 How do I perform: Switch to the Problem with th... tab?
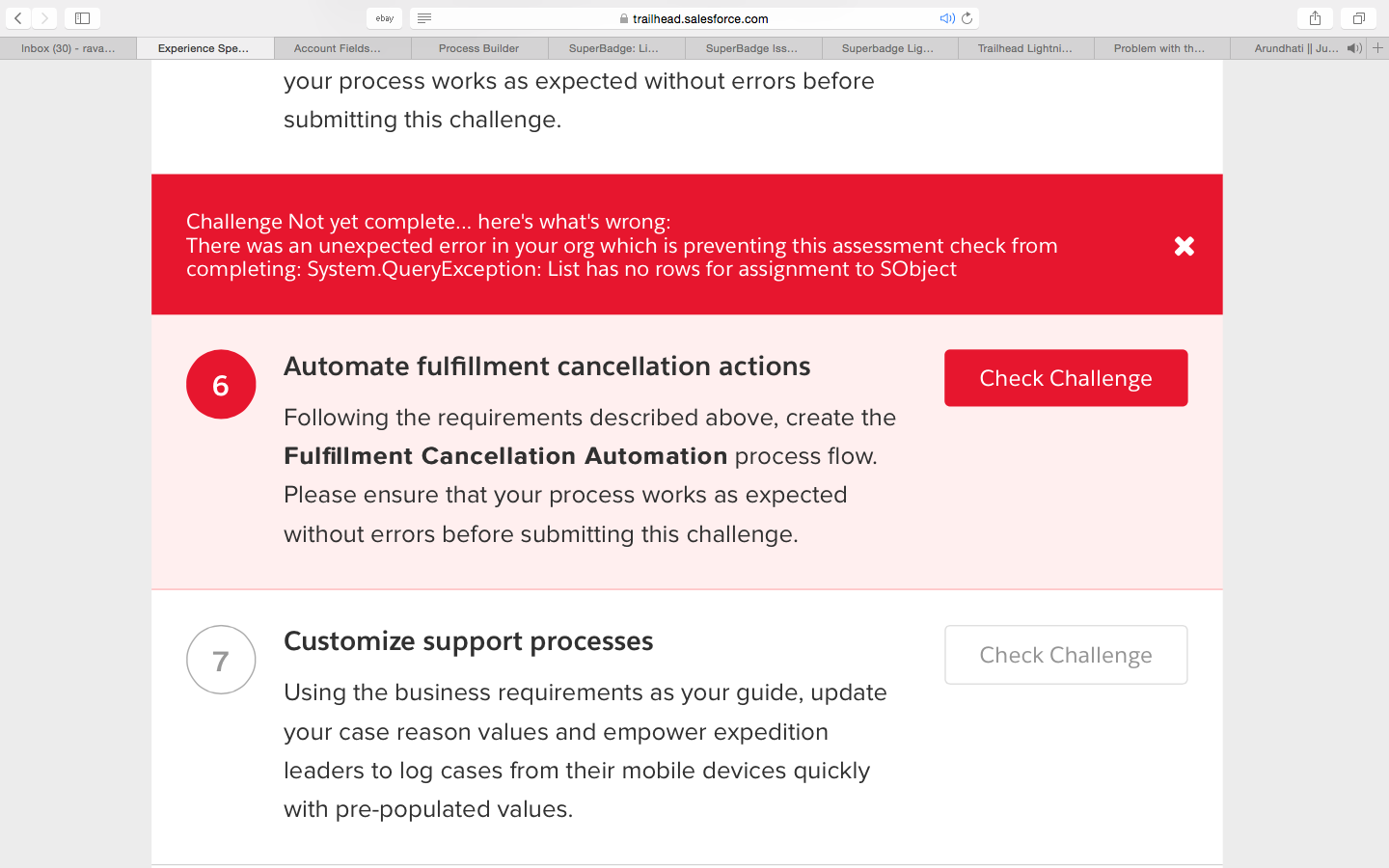1161,48
